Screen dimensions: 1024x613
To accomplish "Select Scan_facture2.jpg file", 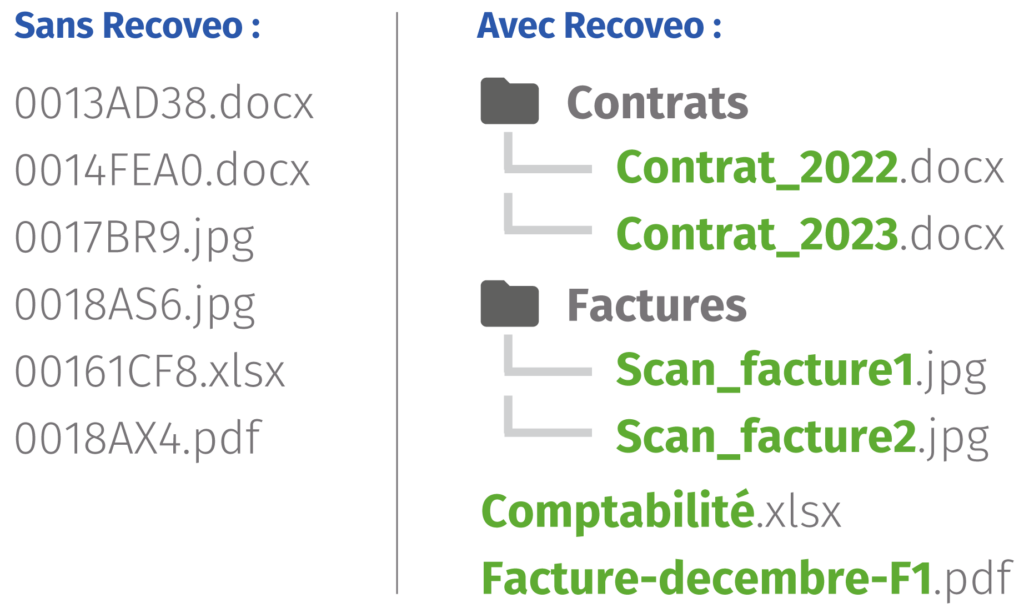I will (803, 439).
